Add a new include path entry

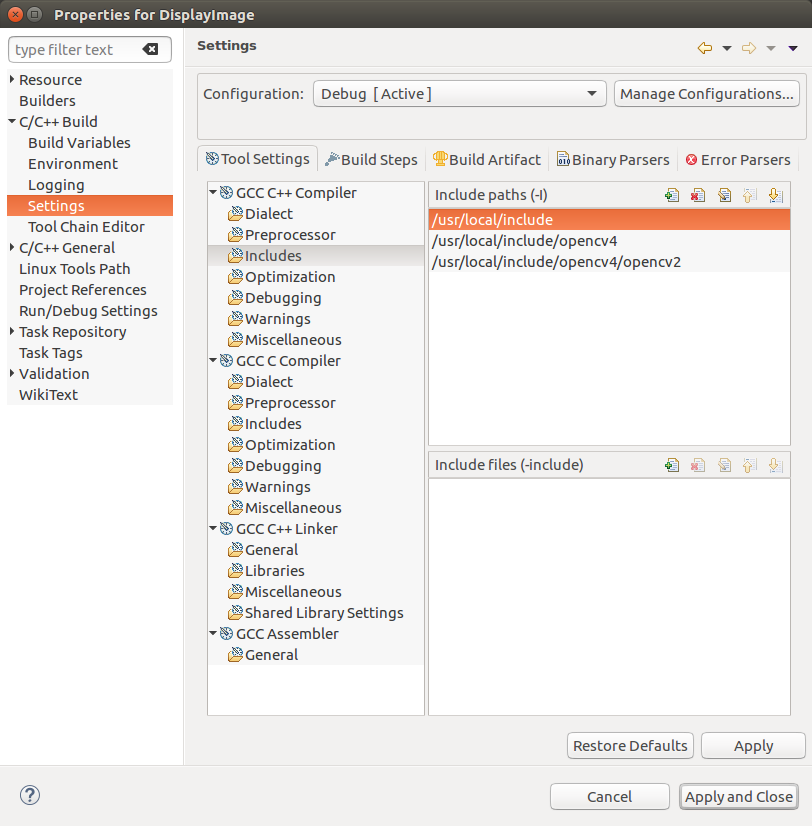click(x=672, y=195)
